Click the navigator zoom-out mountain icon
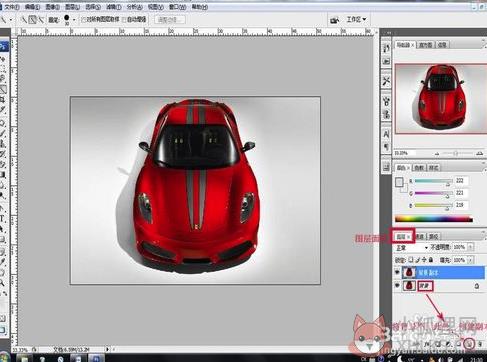 pos(437,153)
